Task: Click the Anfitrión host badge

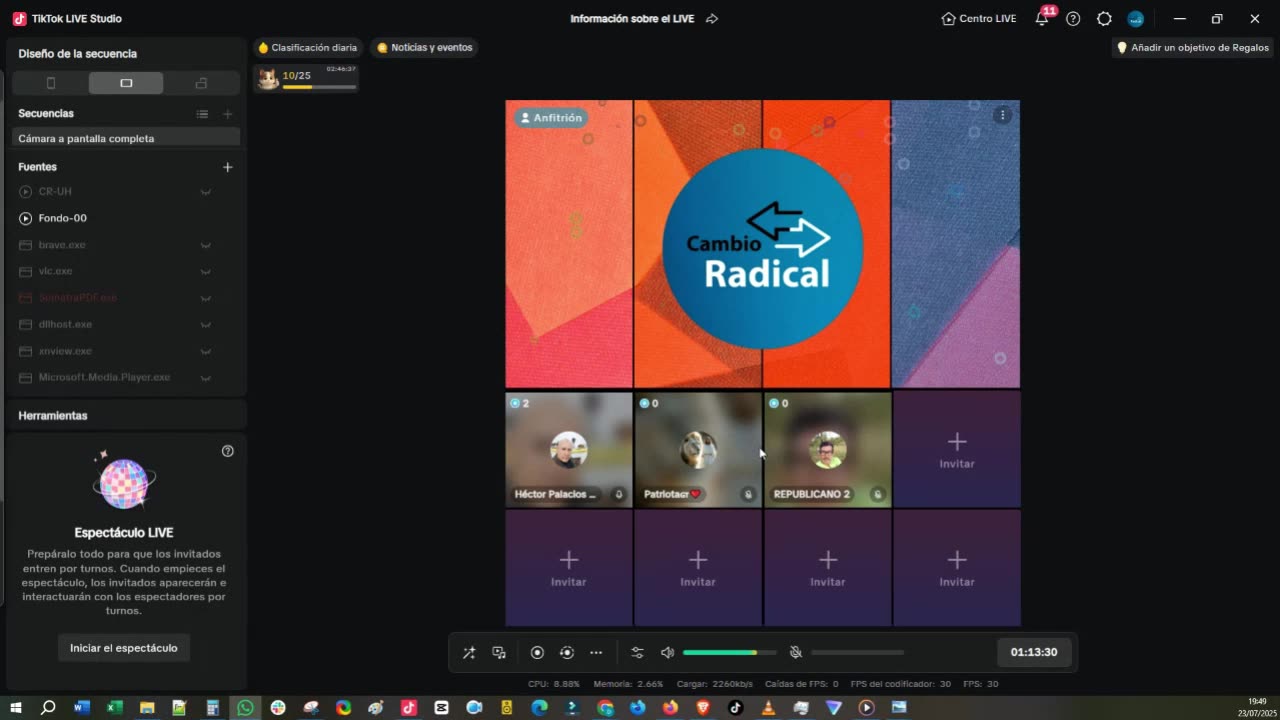Action: (x=551, y=118)
